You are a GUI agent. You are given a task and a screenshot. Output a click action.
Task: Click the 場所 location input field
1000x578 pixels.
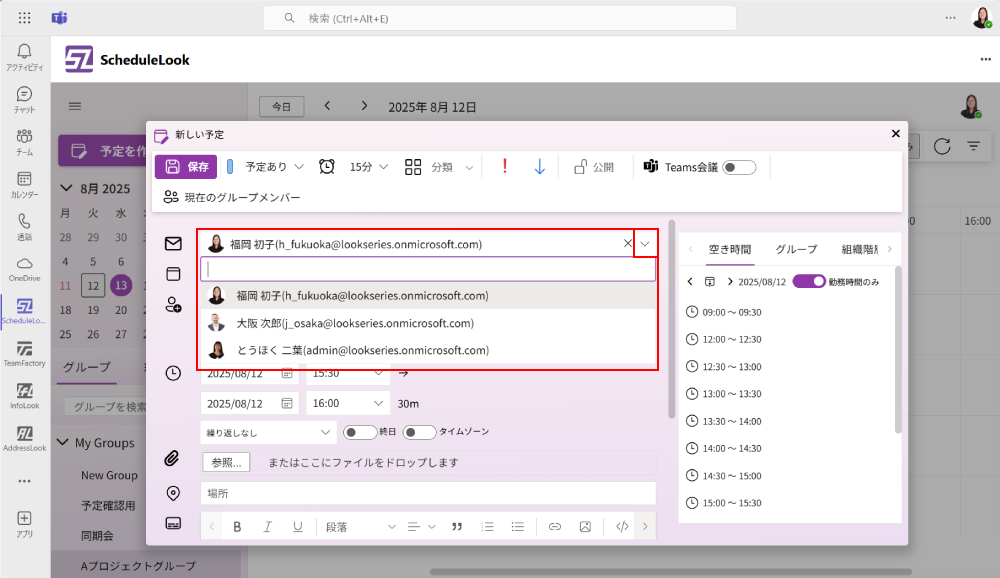click(x=428, y=493)
